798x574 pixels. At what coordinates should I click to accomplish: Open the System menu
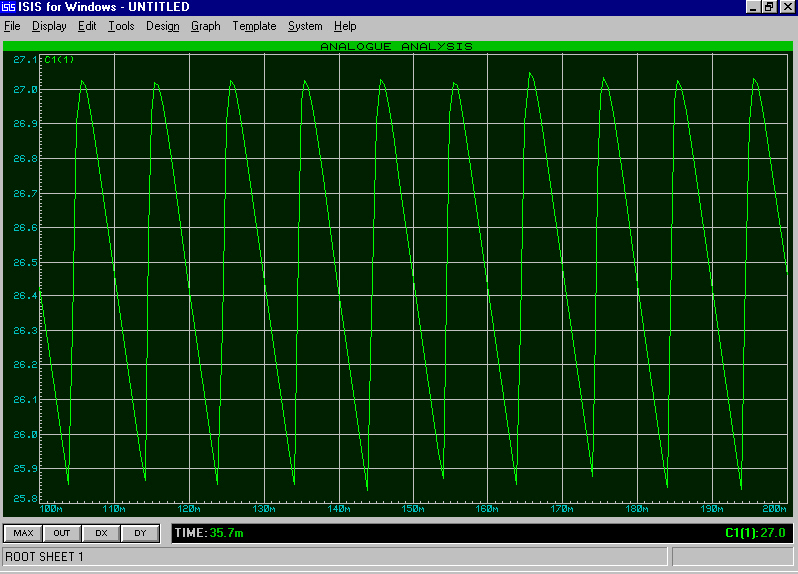click(305, 26)
